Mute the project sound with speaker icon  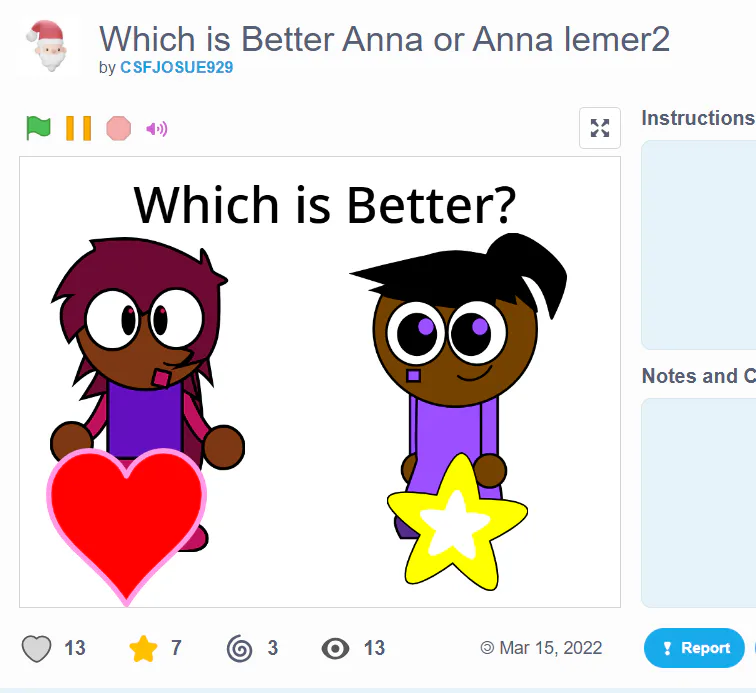coord(157,128)
